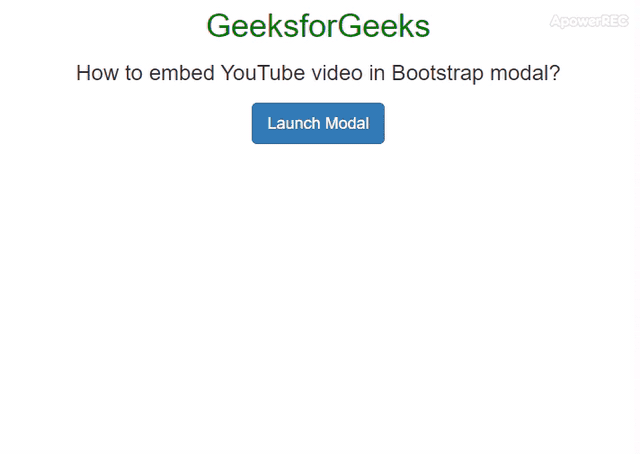The image size is (640, 454).
Task: Click the word How starting the subheading
Action: pos(97,73)
